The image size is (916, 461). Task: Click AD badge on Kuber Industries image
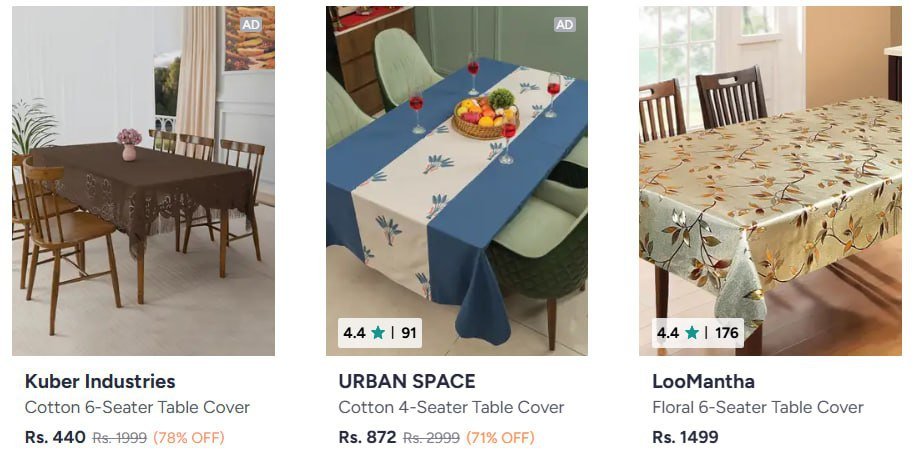[x=251, y=24]
